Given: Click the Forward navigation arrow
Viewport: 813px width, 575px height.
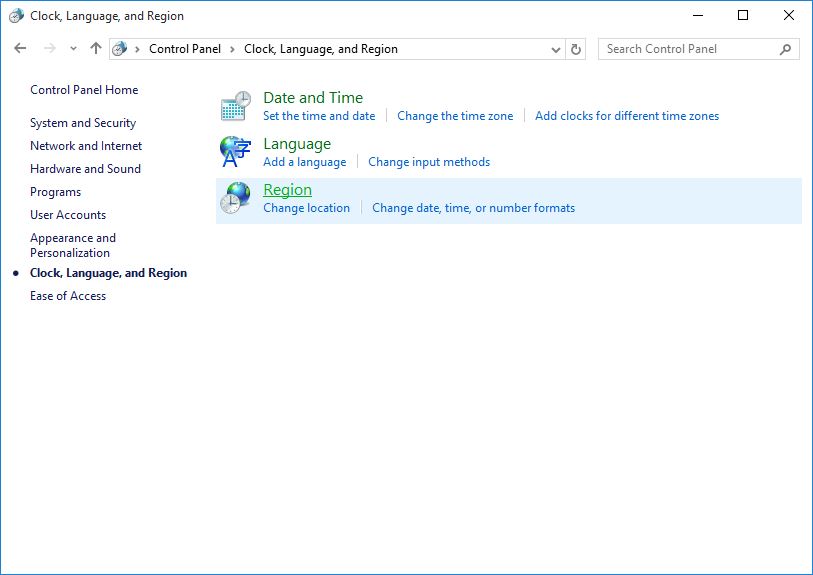Looking at the screenshot, I should pyautogui.click(x=50, y=49).
